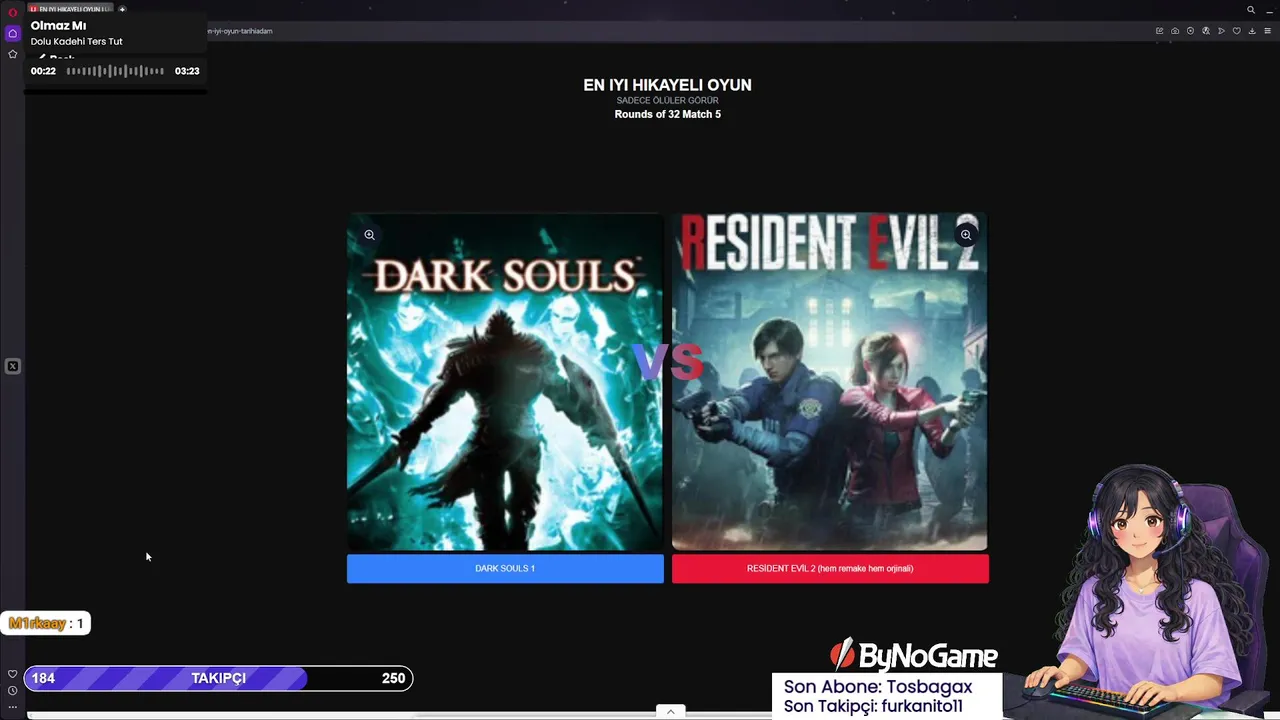Open the sidebar history clock icon

[12, 690]
